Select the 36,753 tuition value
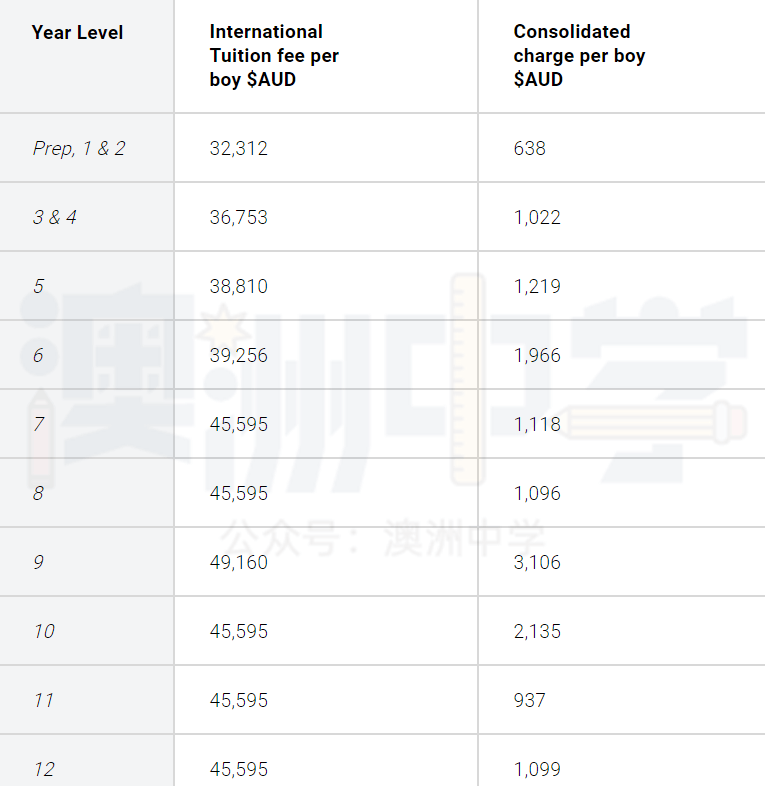Image resolution: width=765 pixels, height=786 pixels. click(x=239, y=217)
